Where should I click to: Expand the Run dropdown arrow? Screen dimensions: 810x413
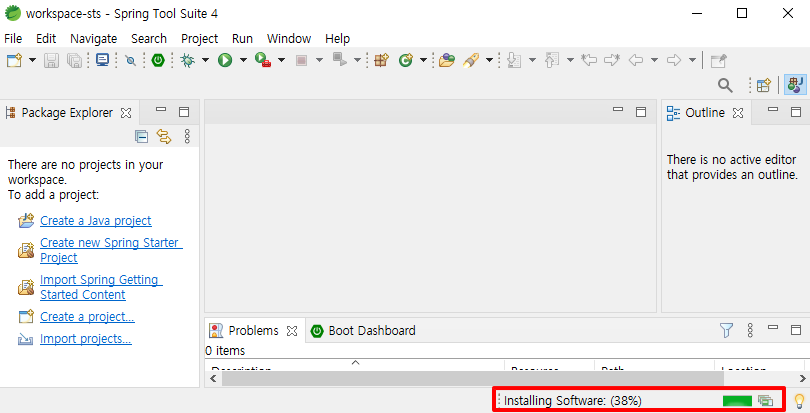243,60
